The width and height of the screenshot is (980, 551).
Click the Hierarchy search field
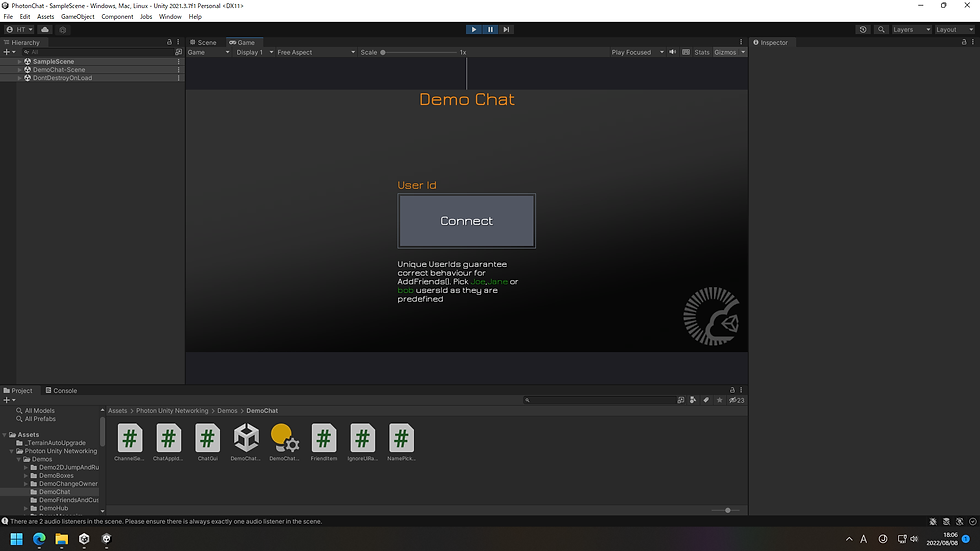pos(97,52)
